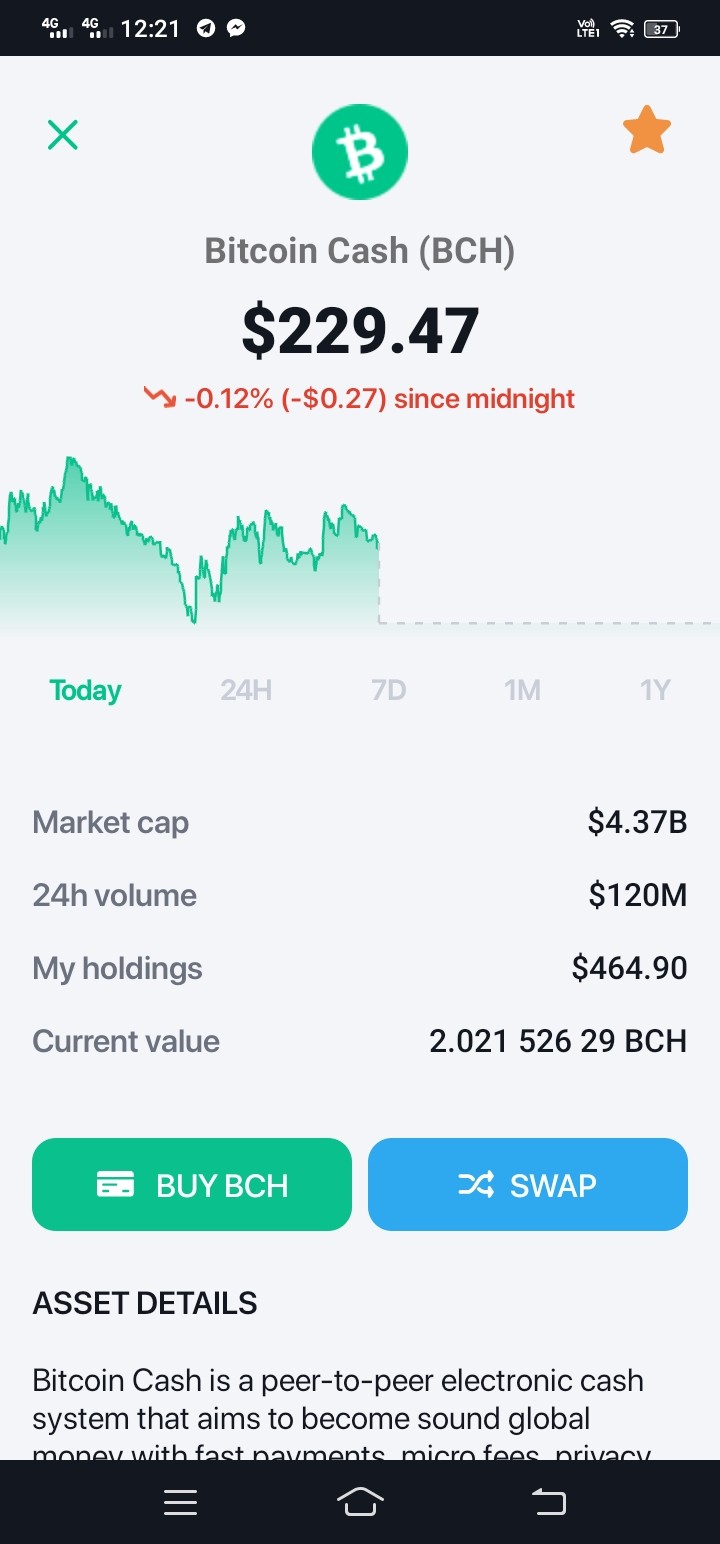Tap the blue SWAP button
720x1544 pixels.
[528, 1184]
